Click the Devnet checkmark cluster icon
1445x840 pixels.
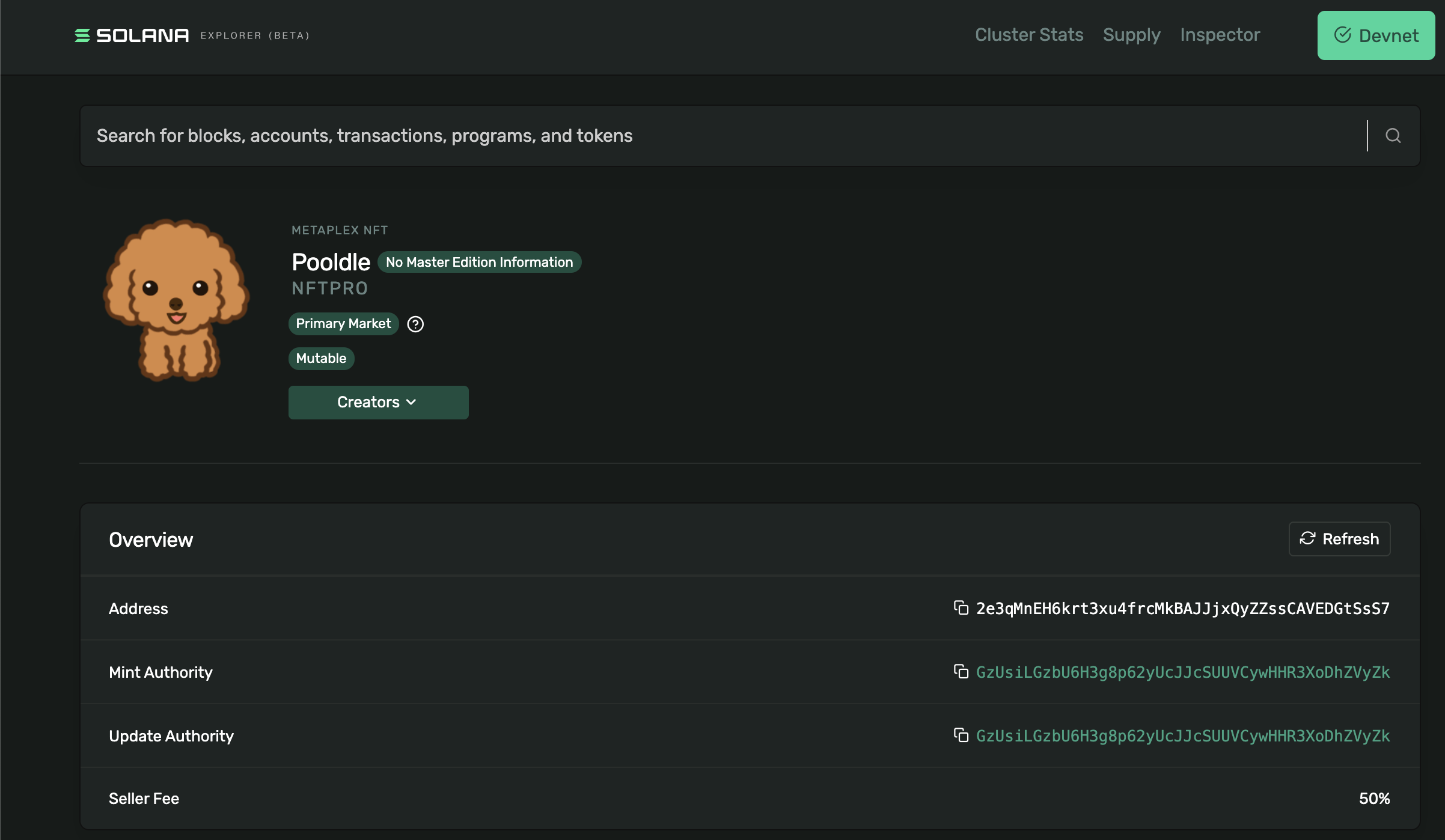point(1342,35)
